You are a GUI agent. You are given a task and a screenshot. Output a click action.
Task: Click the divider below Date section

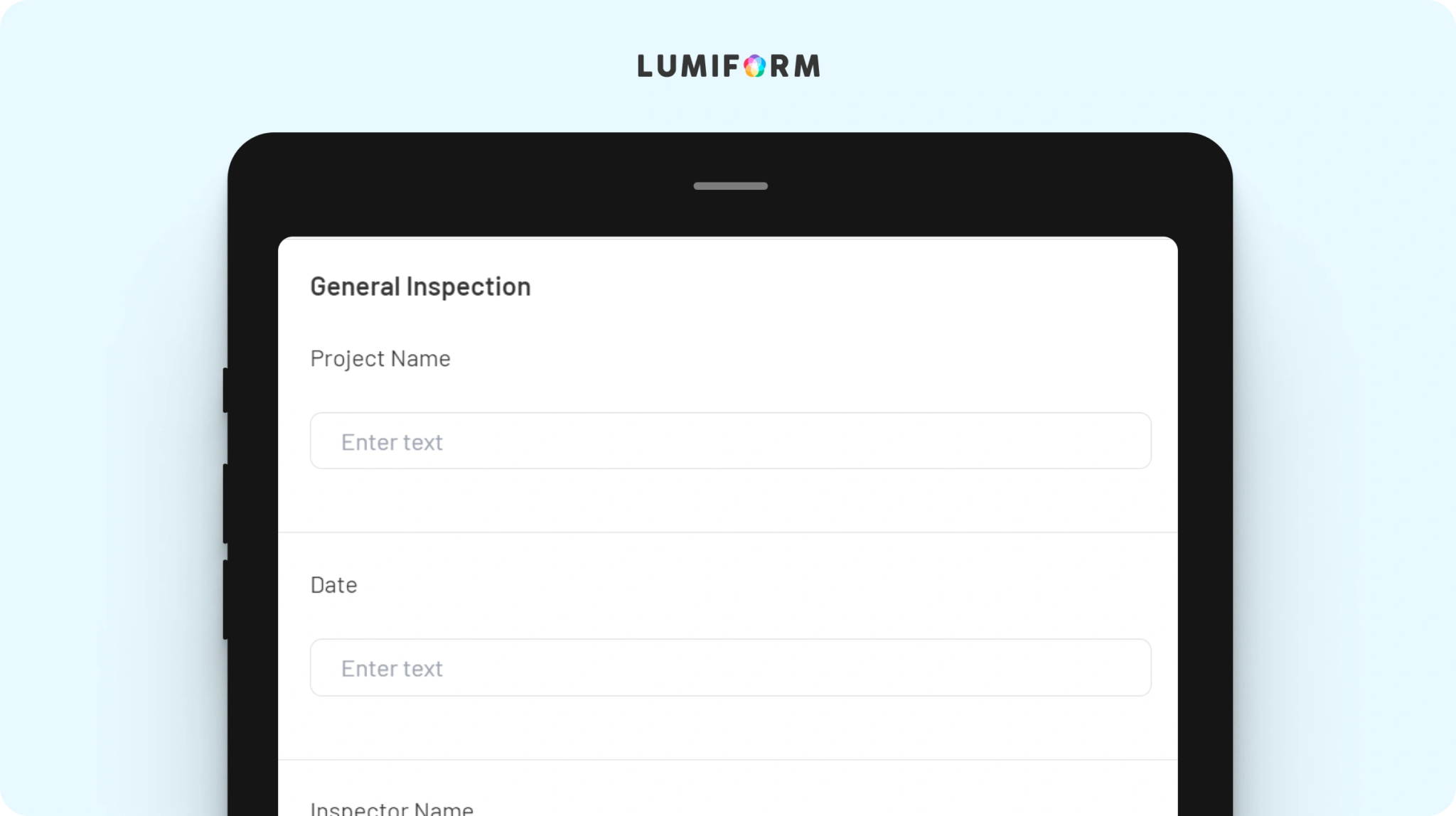(727, 760)
